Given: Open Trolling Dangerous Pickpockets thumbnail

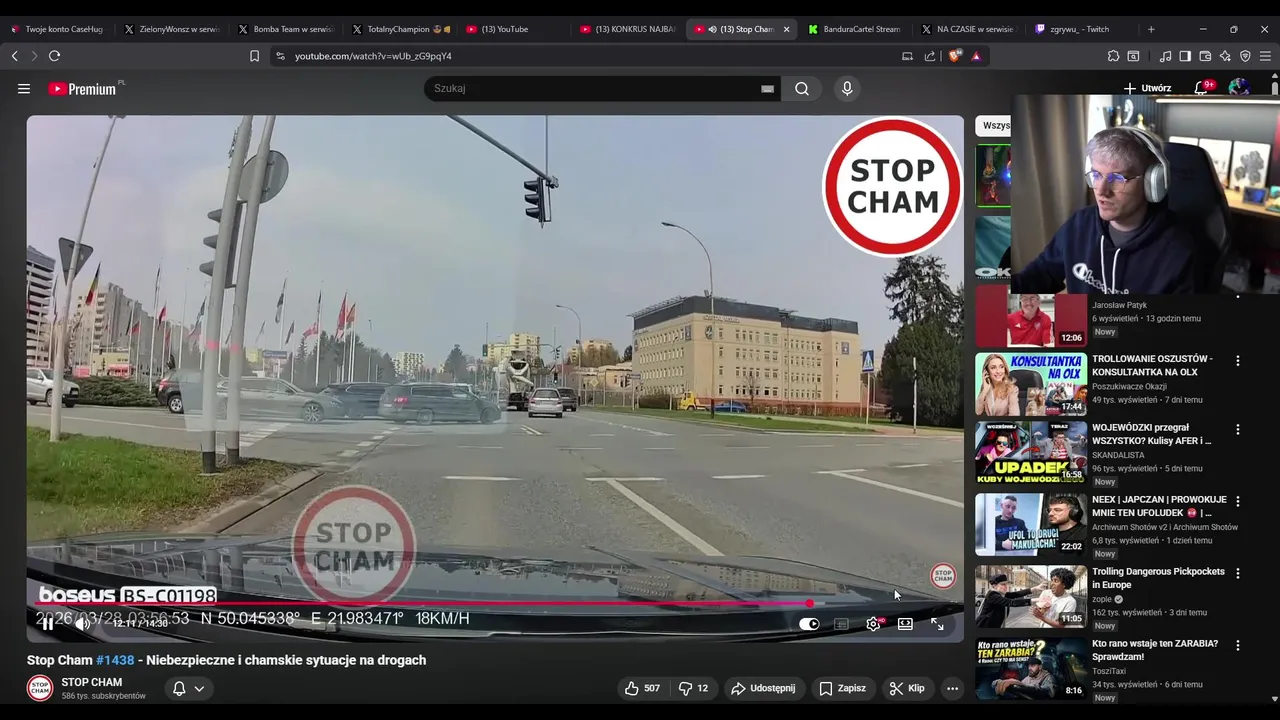Looking at the screenshot, I should coord(1031,597).
